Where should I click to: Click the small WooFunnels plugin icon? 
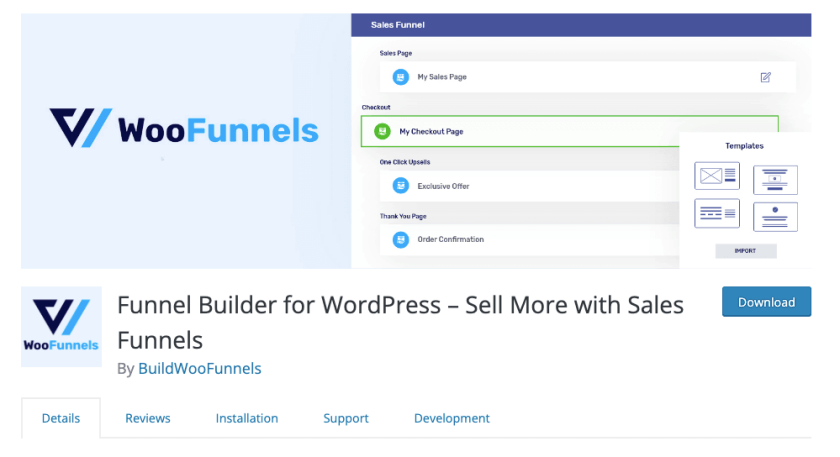coord(61,326)
